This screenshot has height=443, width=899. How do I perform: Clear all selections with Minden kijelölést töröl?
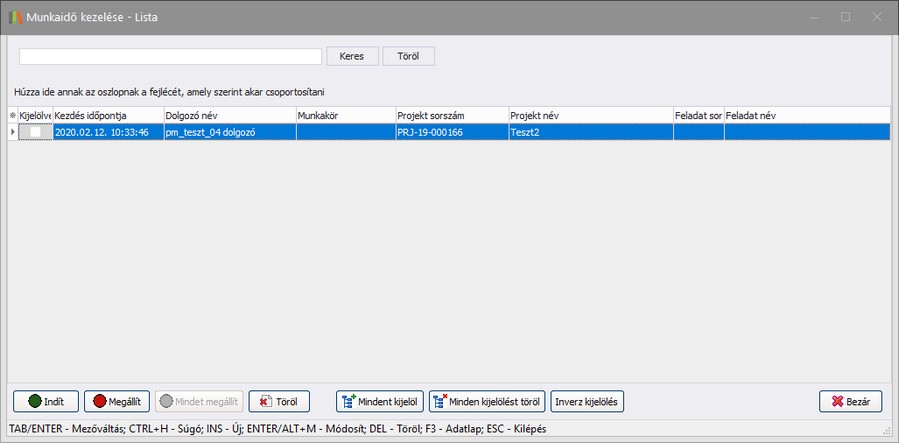(x=487, y=401)
